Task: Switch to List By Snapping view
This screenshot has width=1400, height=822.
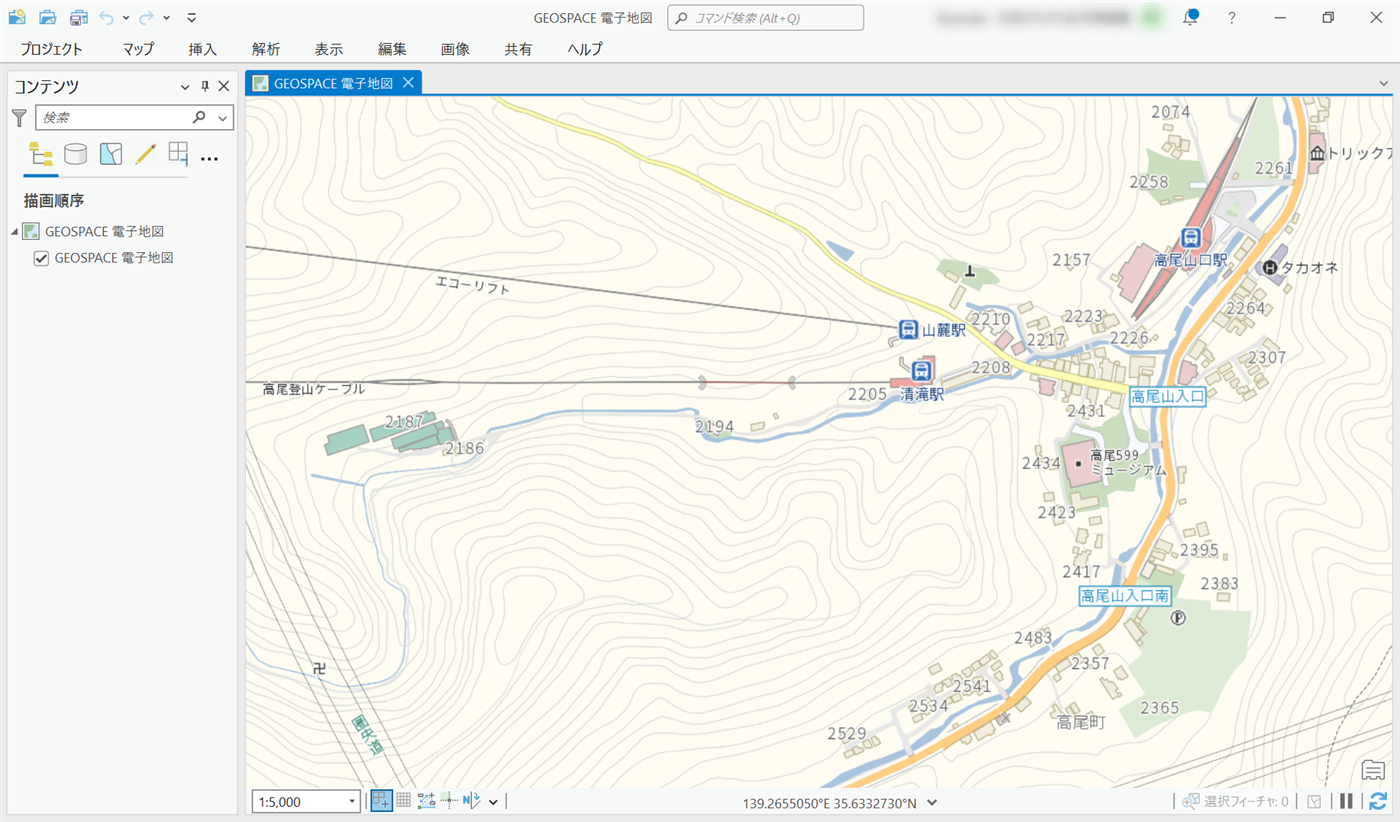Action: pyautogui.click(x=178, y=154)
